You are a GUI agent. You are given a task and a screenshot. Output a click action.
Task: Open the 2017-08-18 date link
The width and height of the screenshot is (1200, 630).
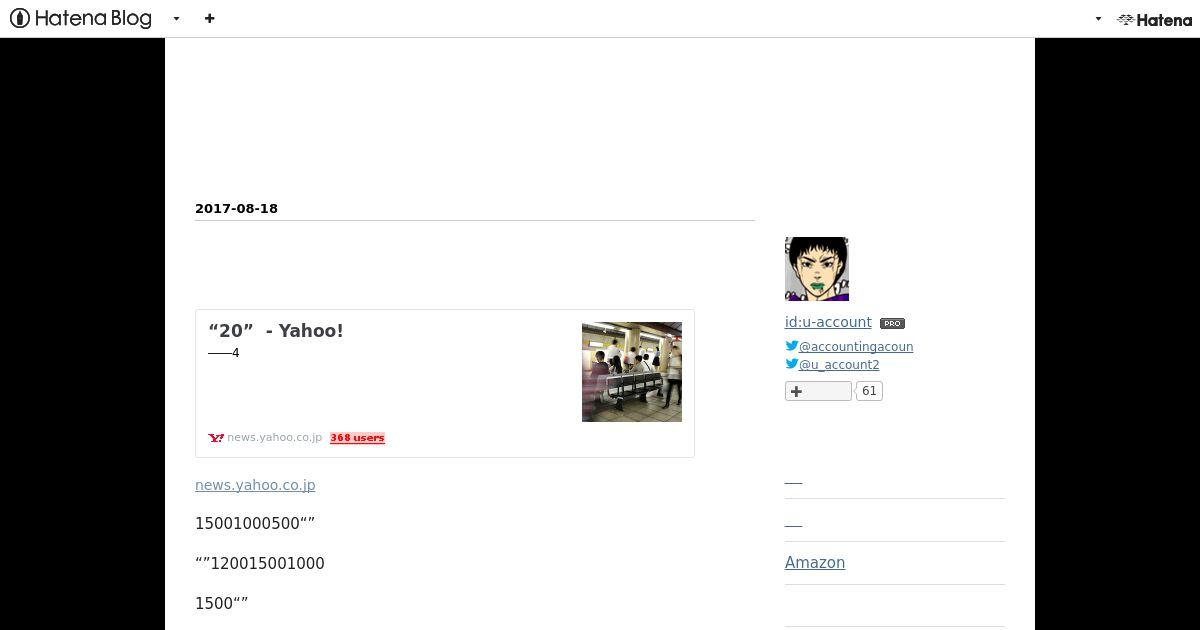pyautogui.click(x=236, y=208)
